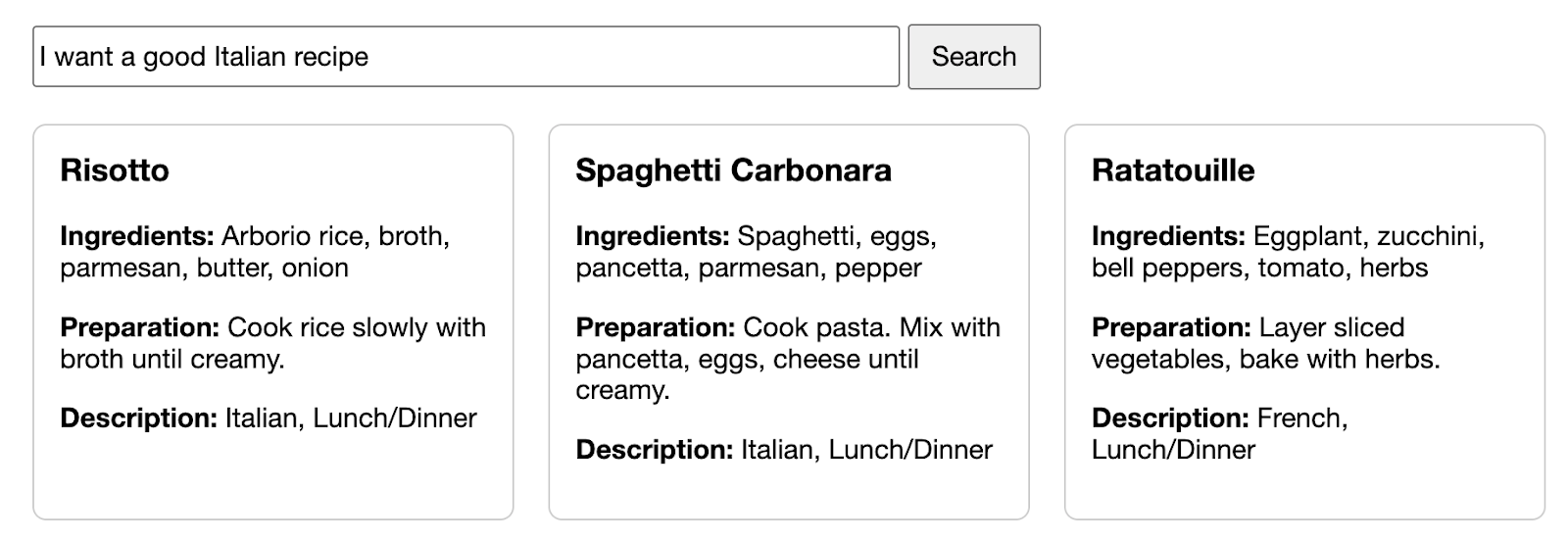Click the 'Eggplant, zucchini' ingredient text
Viewport: 1568px width, 540px height.
(x=1368, y=236)
